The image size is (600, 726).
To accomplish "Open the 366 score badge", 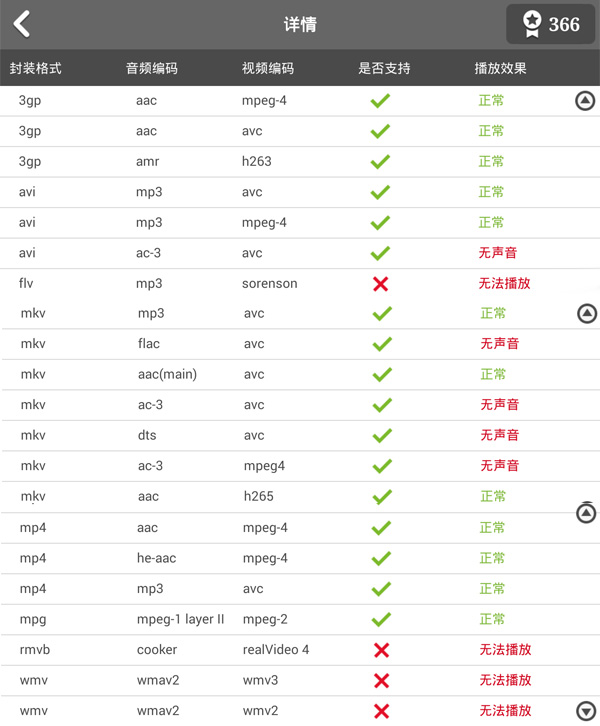I will coord(550,24).
